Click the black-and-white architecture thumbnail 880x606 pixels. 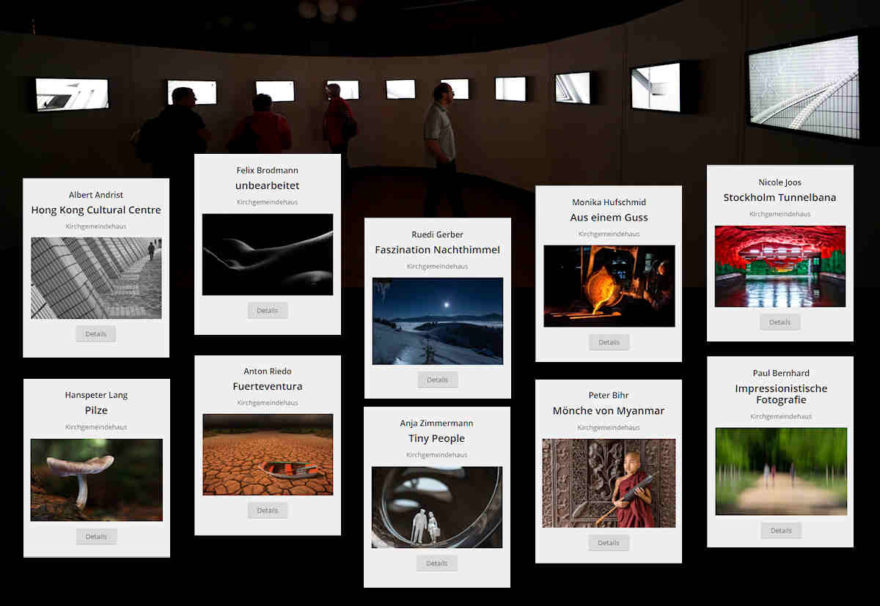[x=96, y=278]
